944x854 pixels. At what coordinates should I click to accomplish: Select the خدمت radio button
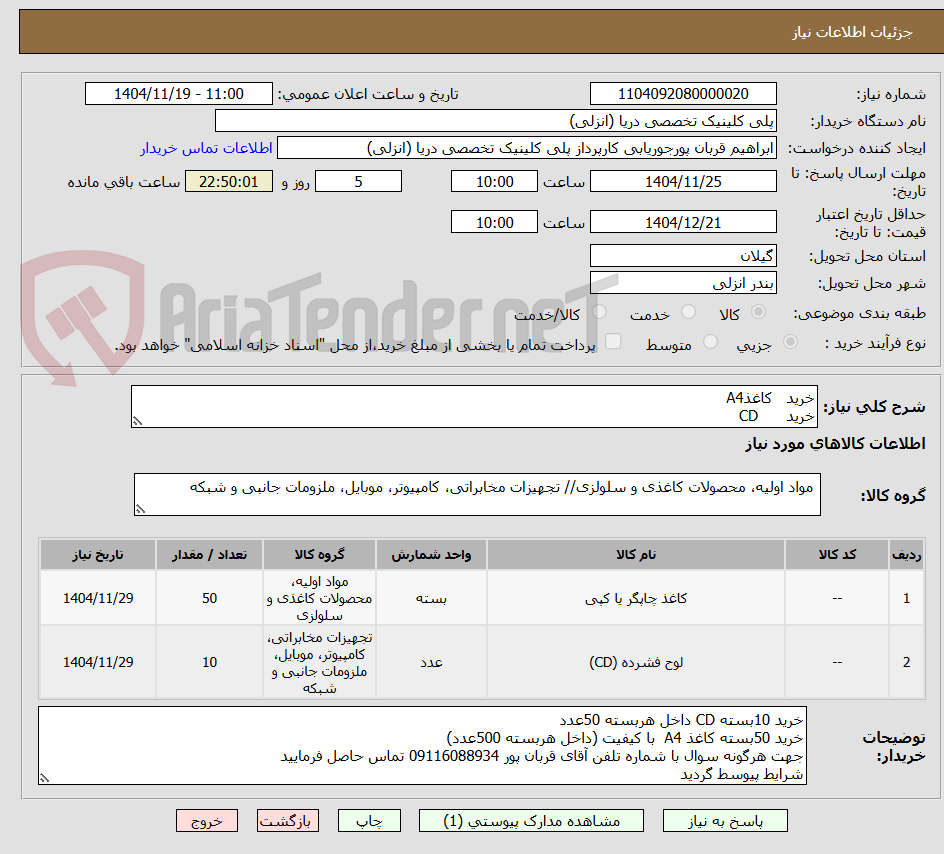tap(688, 312)
